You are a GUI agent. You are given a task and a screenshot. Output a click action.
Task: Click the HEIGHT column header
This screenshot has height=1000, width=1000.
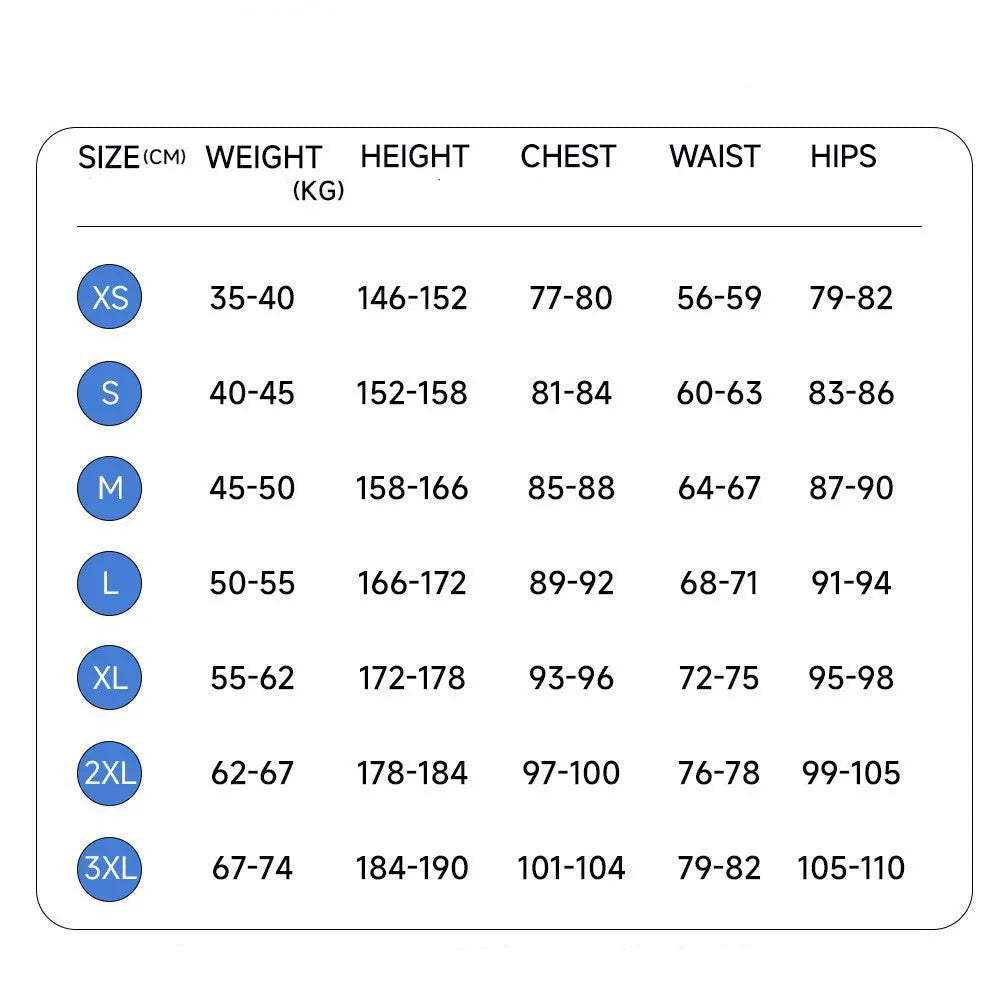tap(414, 157)
